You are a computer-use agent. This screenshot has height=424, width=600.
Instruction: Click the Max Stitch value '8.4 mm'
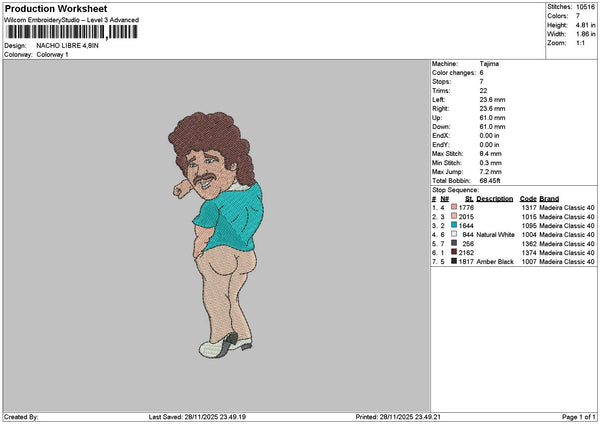(491, 154)
